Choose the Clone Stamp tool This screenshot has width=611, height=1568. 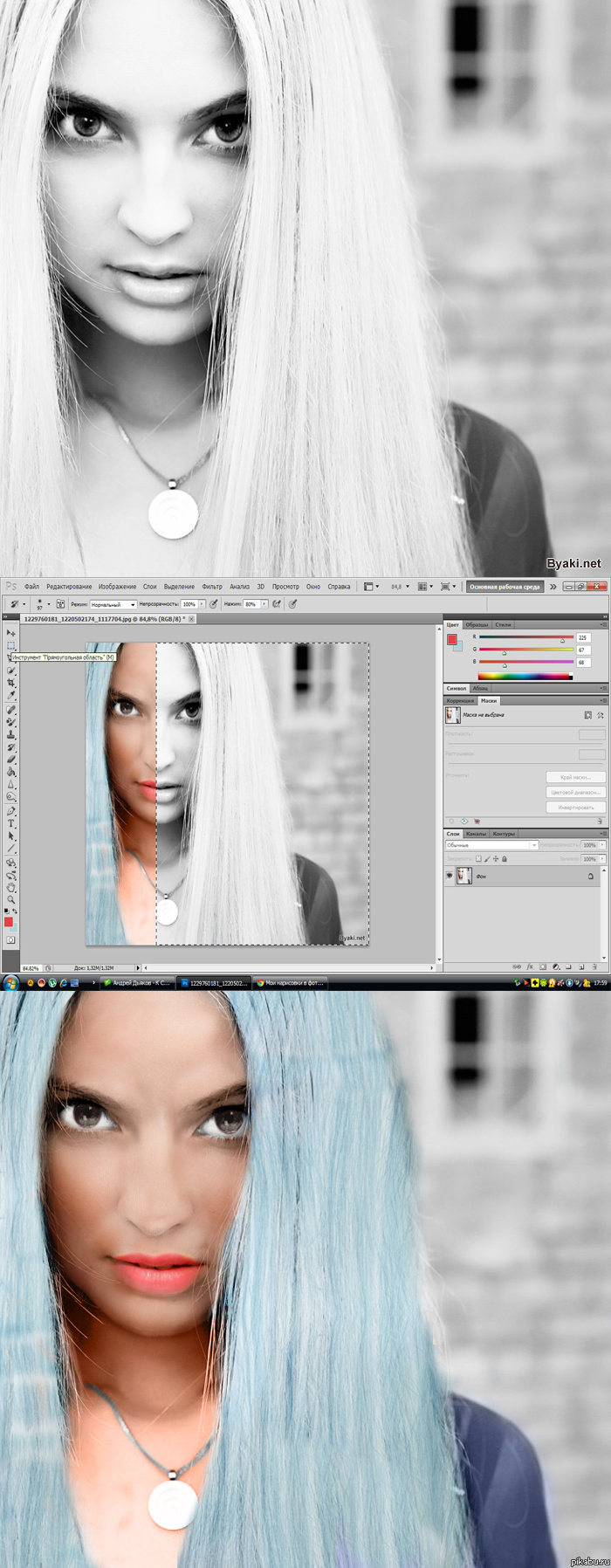point(10,735)
